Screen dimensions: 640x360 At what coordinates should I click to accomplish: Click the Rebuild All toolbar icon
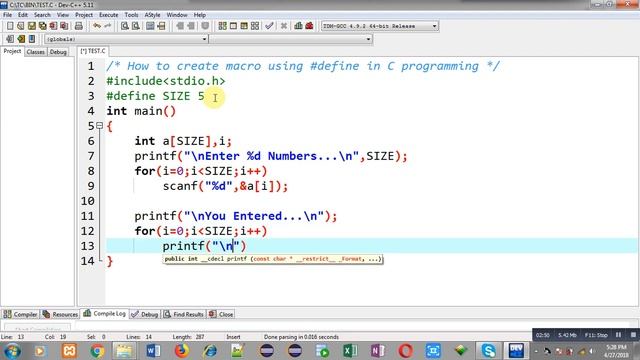pos(255,26)
